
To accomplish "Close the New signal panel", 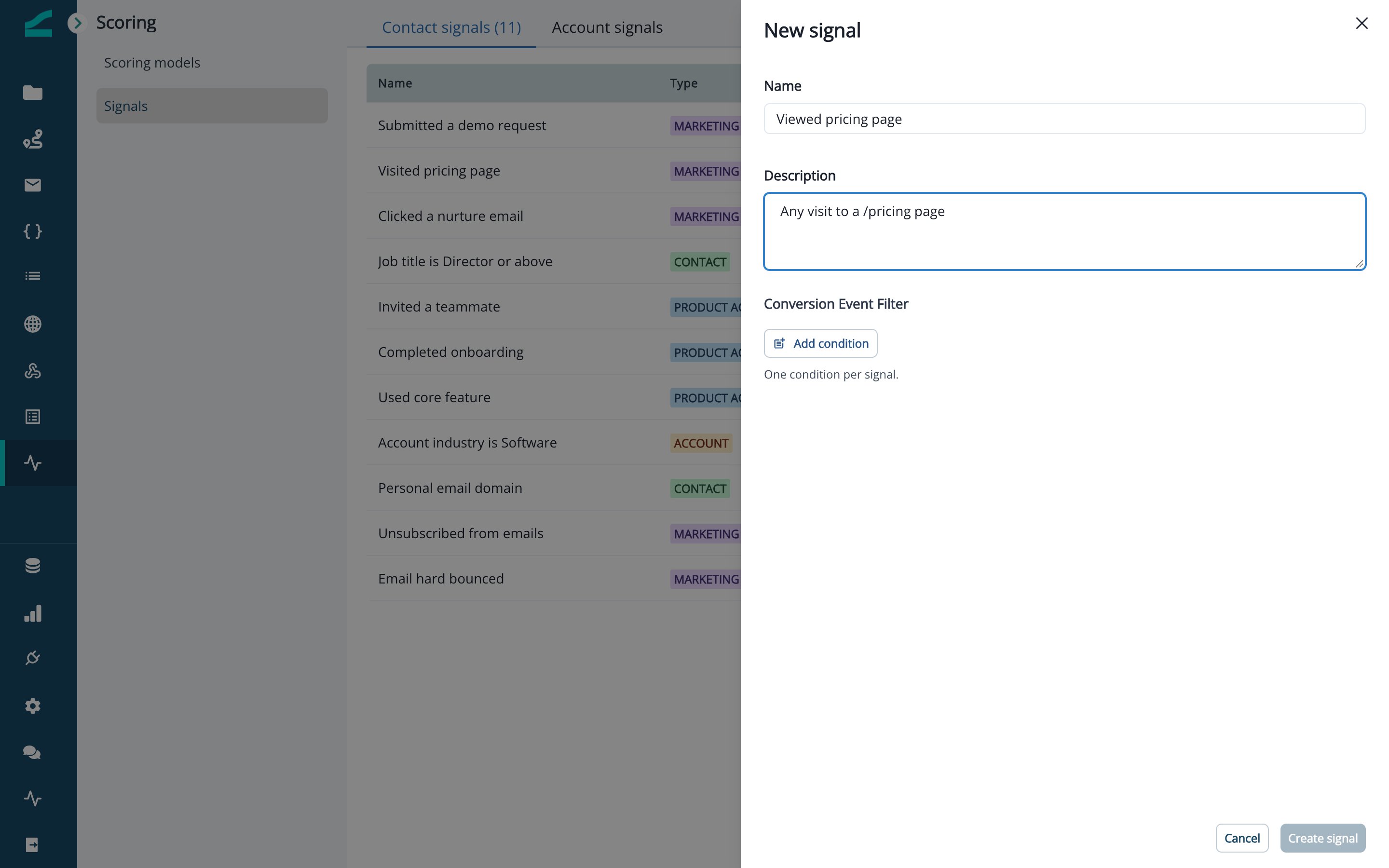I will point(1362,23).
